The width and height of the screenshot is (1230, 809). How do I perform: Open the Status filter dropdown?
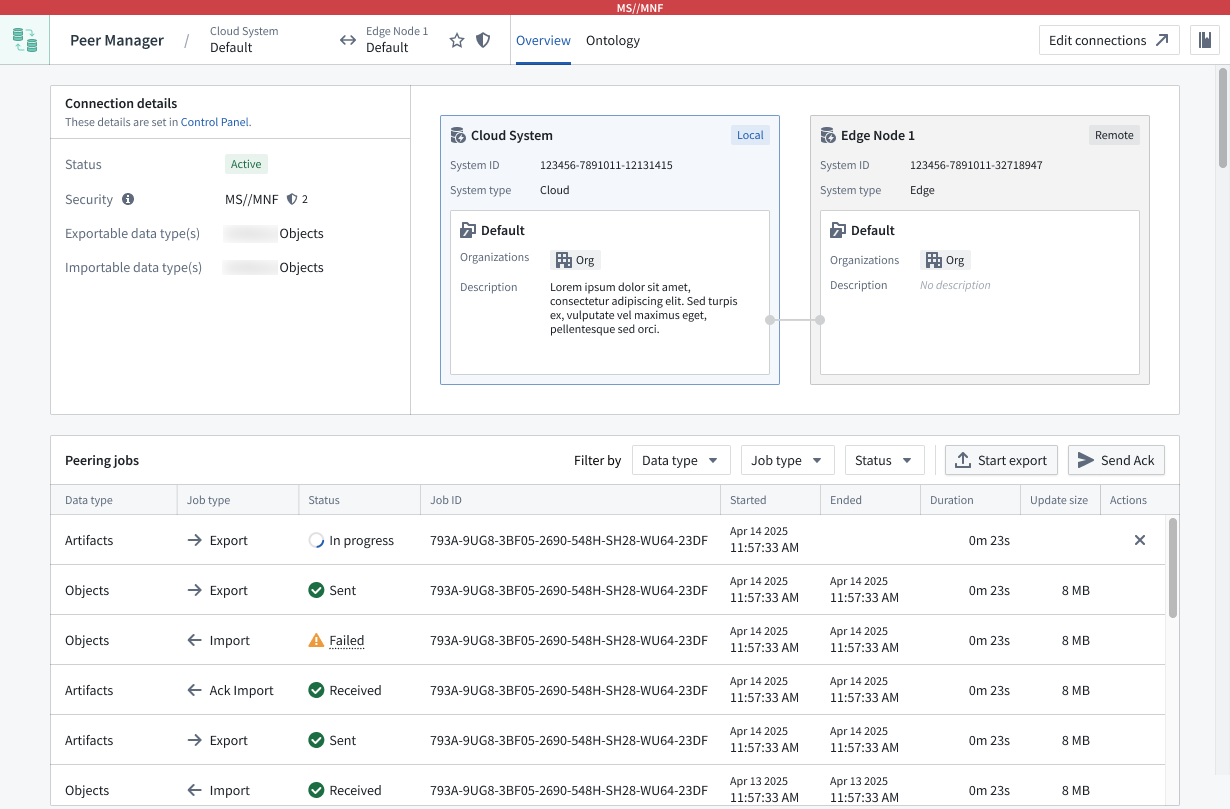[884, 460]
